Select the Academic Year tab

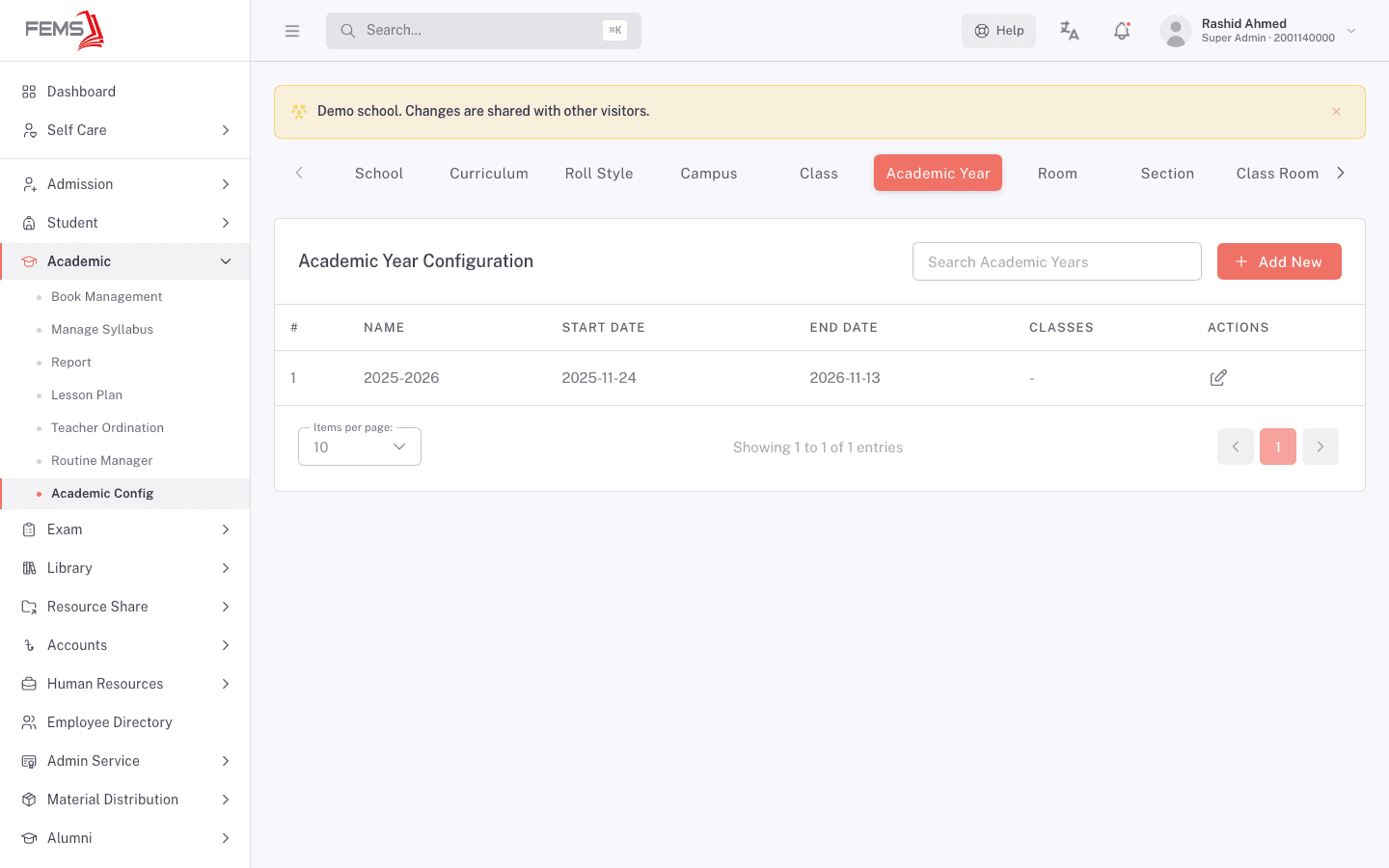tap(939, 174)
